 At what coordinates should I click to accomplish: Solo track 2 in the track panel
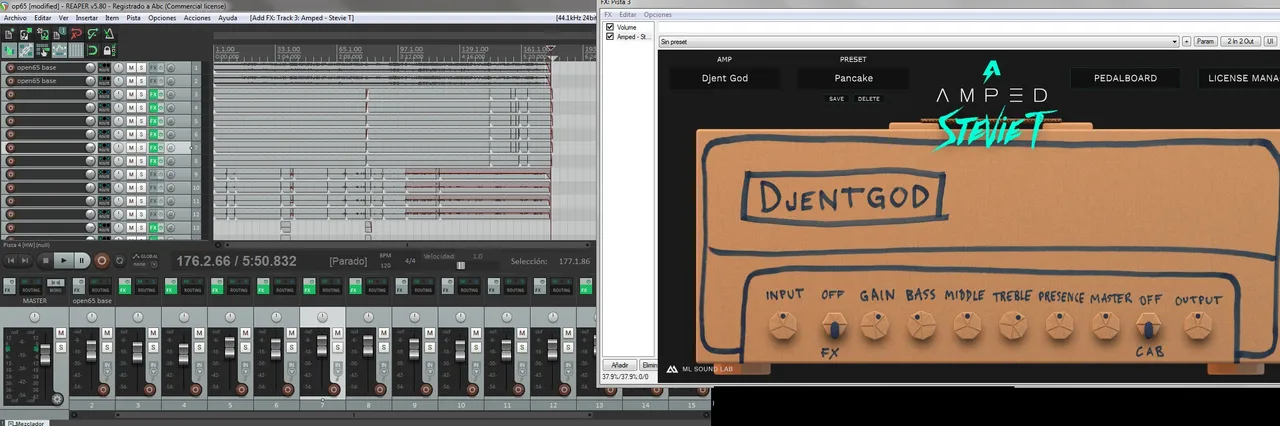[142, 81]
